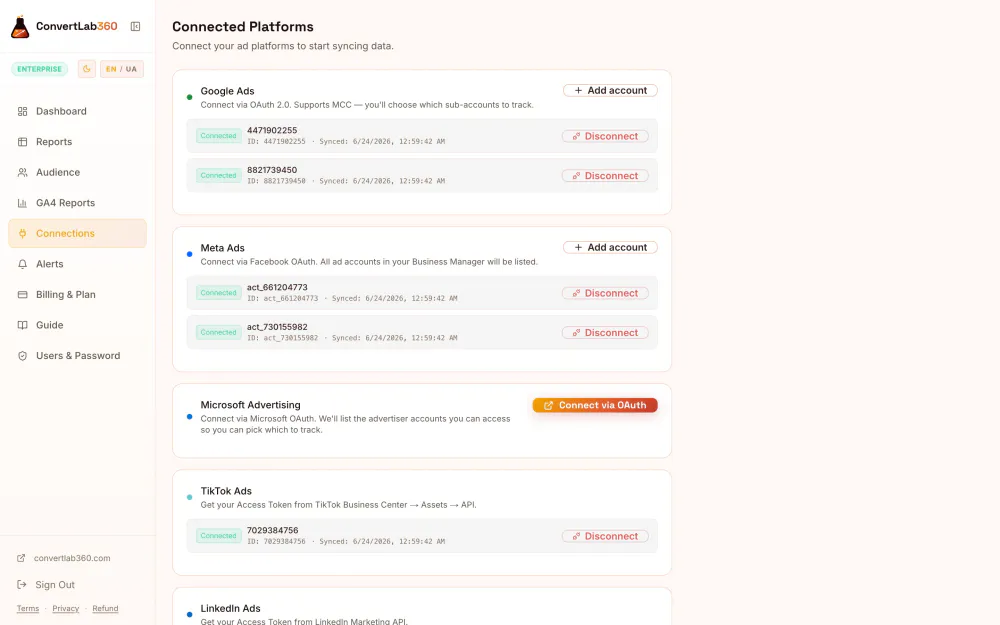Open convertlab360.com external link
This screenshot has height=625, width=1000.
(72, 558)
